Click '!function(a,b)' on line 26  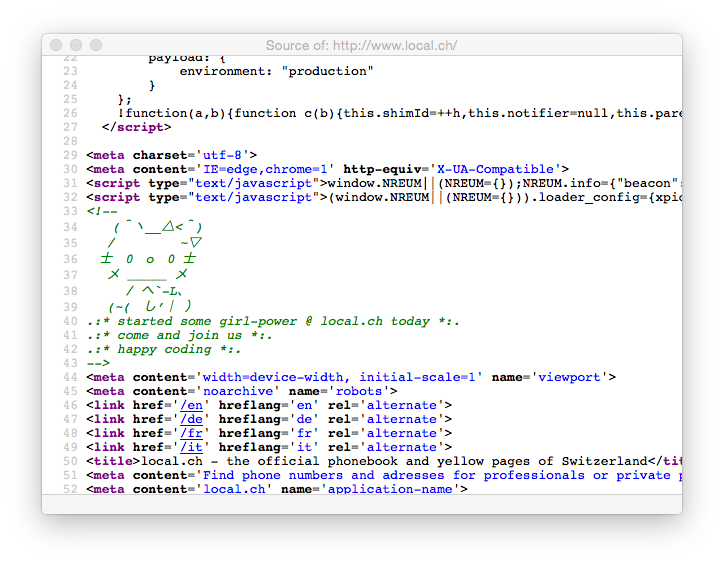click(172, 113)
